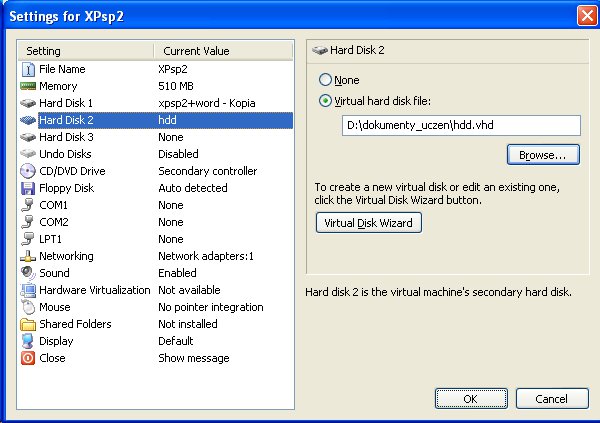Select the Display label
The height and width of the screenshot is (423, 600).
[56, 341]
